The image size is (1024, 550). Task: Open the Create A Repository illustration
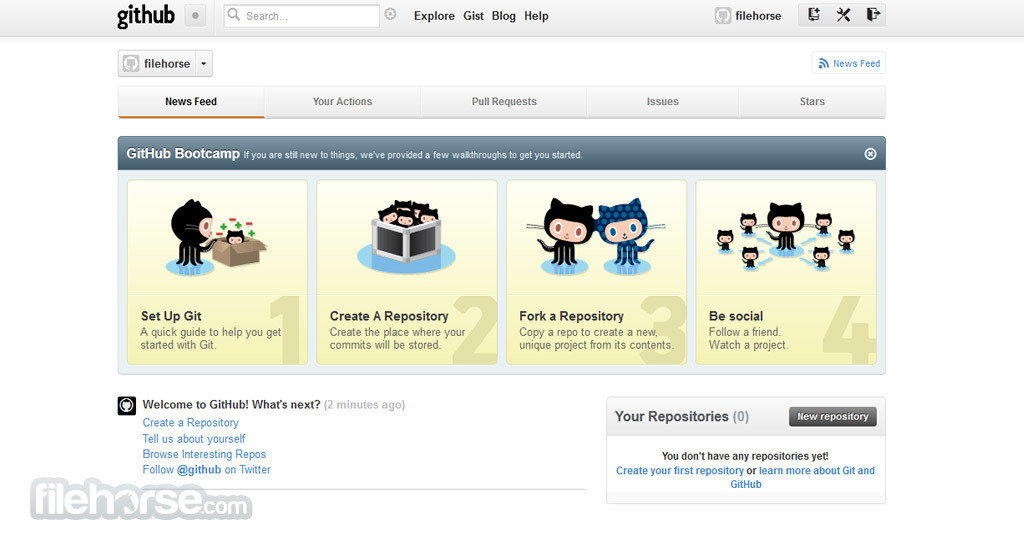[x=406, y=236]
